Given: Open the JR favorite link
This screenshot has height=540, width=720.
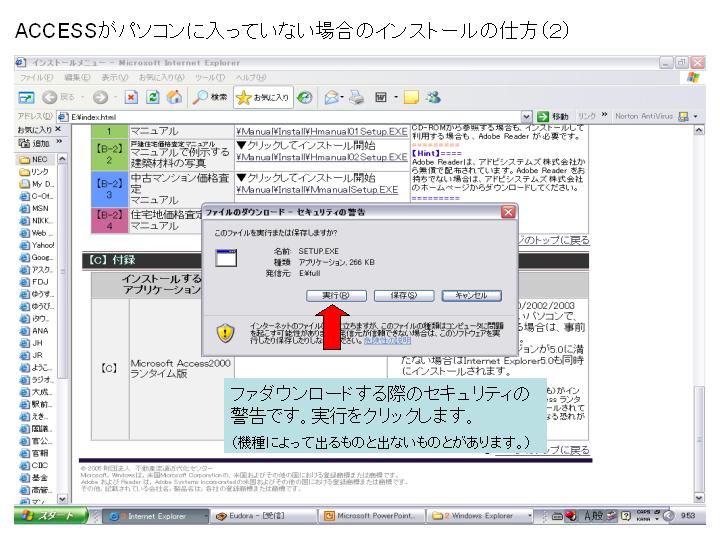Looking at the screenshot, I should pos(31,355).
